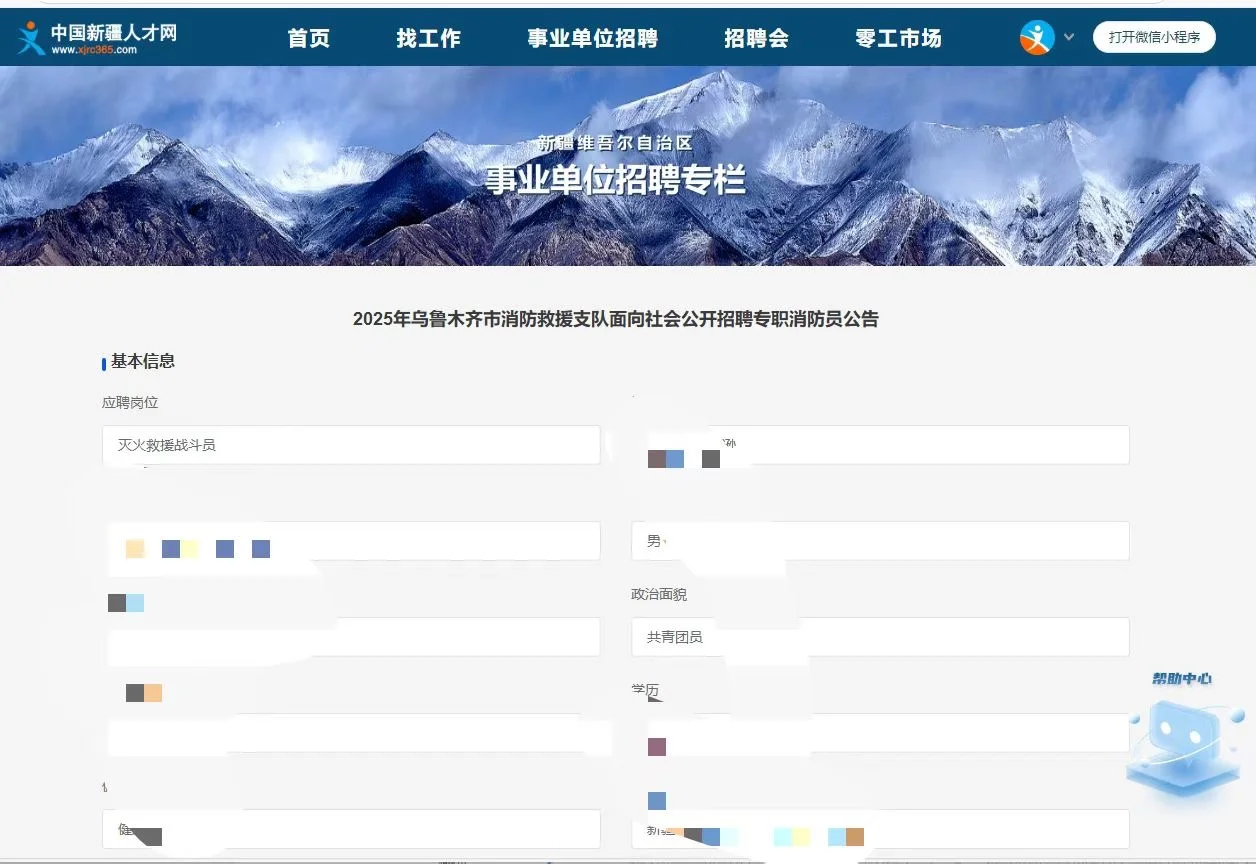
Task: Click the 零工市场 navigation item
Action: (898, 38)
